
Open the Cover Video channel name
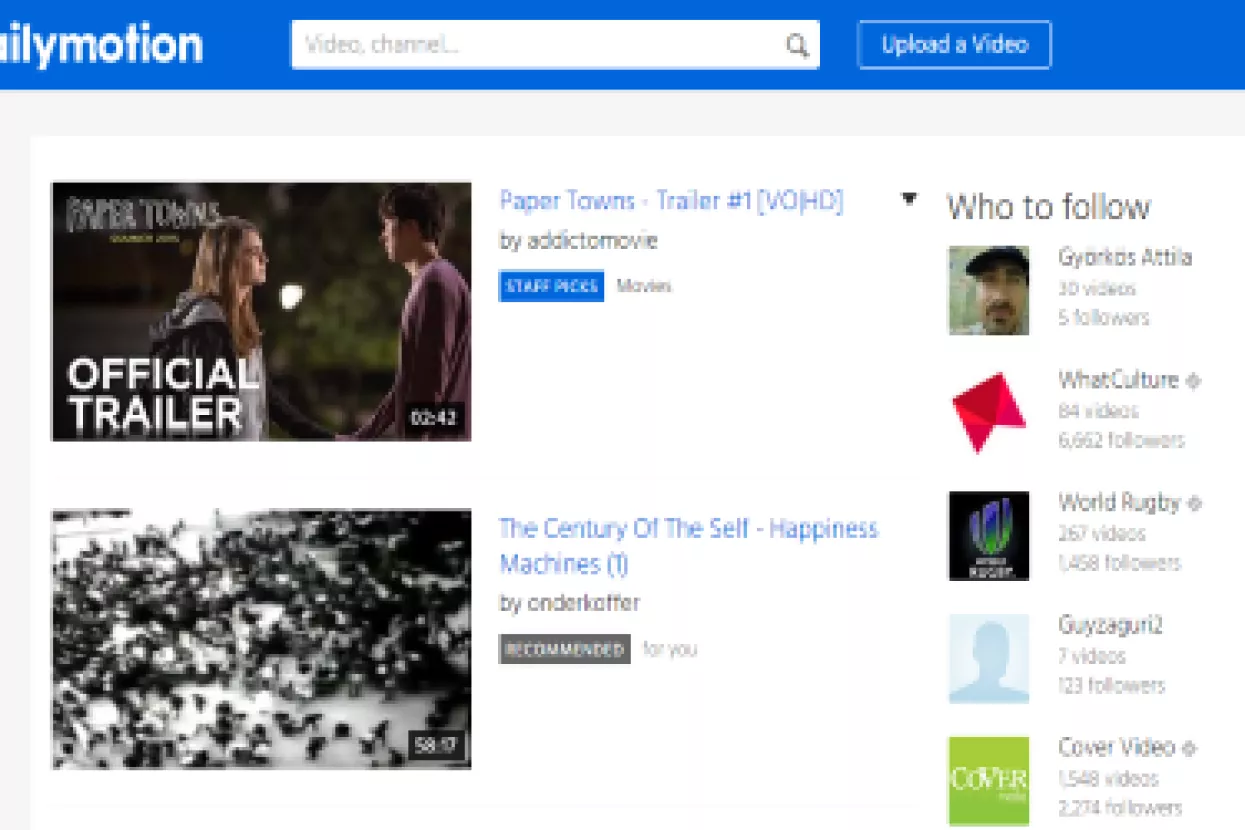coord(1116,747)
